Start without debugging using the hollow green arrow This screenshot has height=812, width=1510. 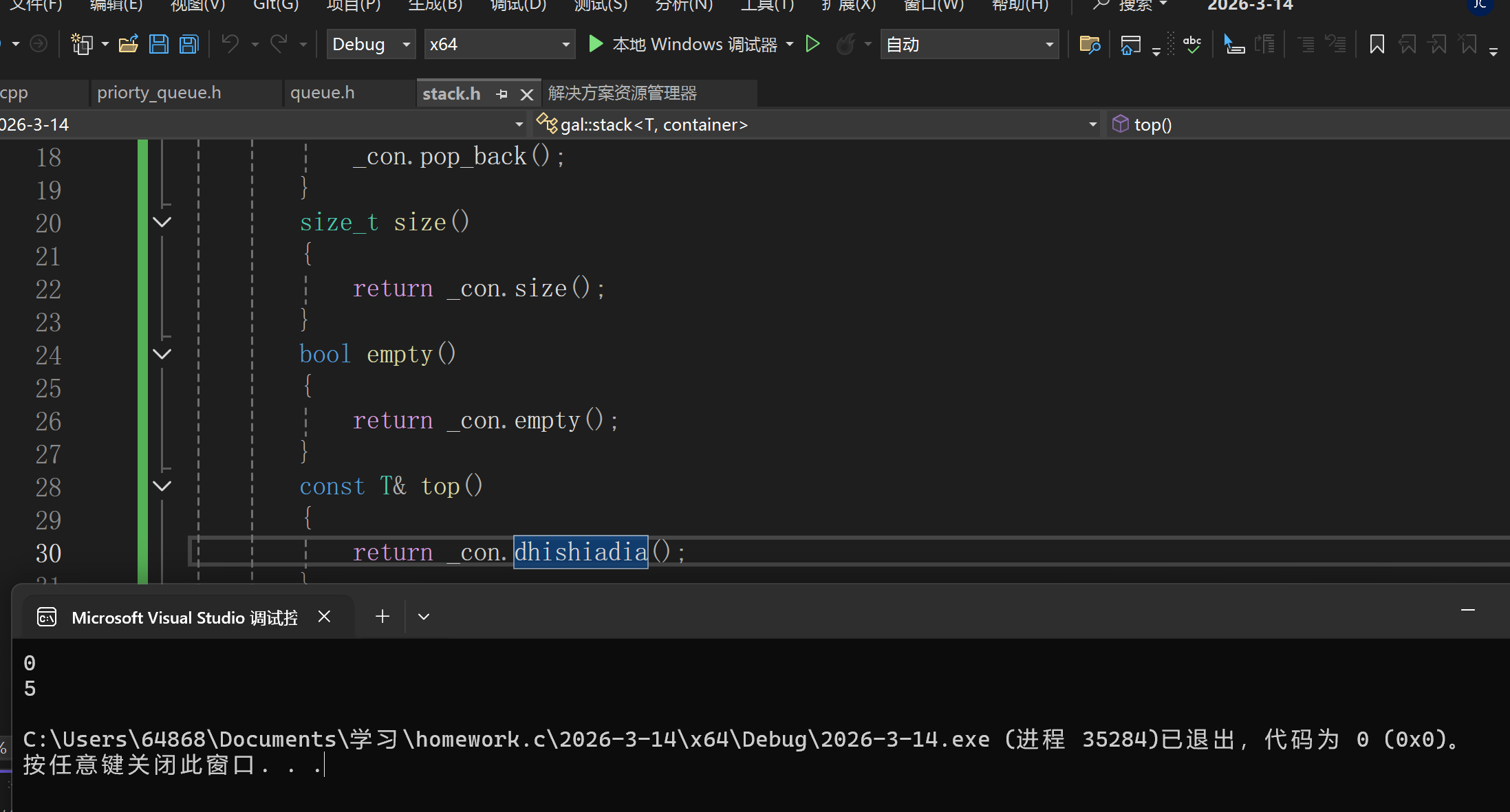812,45
